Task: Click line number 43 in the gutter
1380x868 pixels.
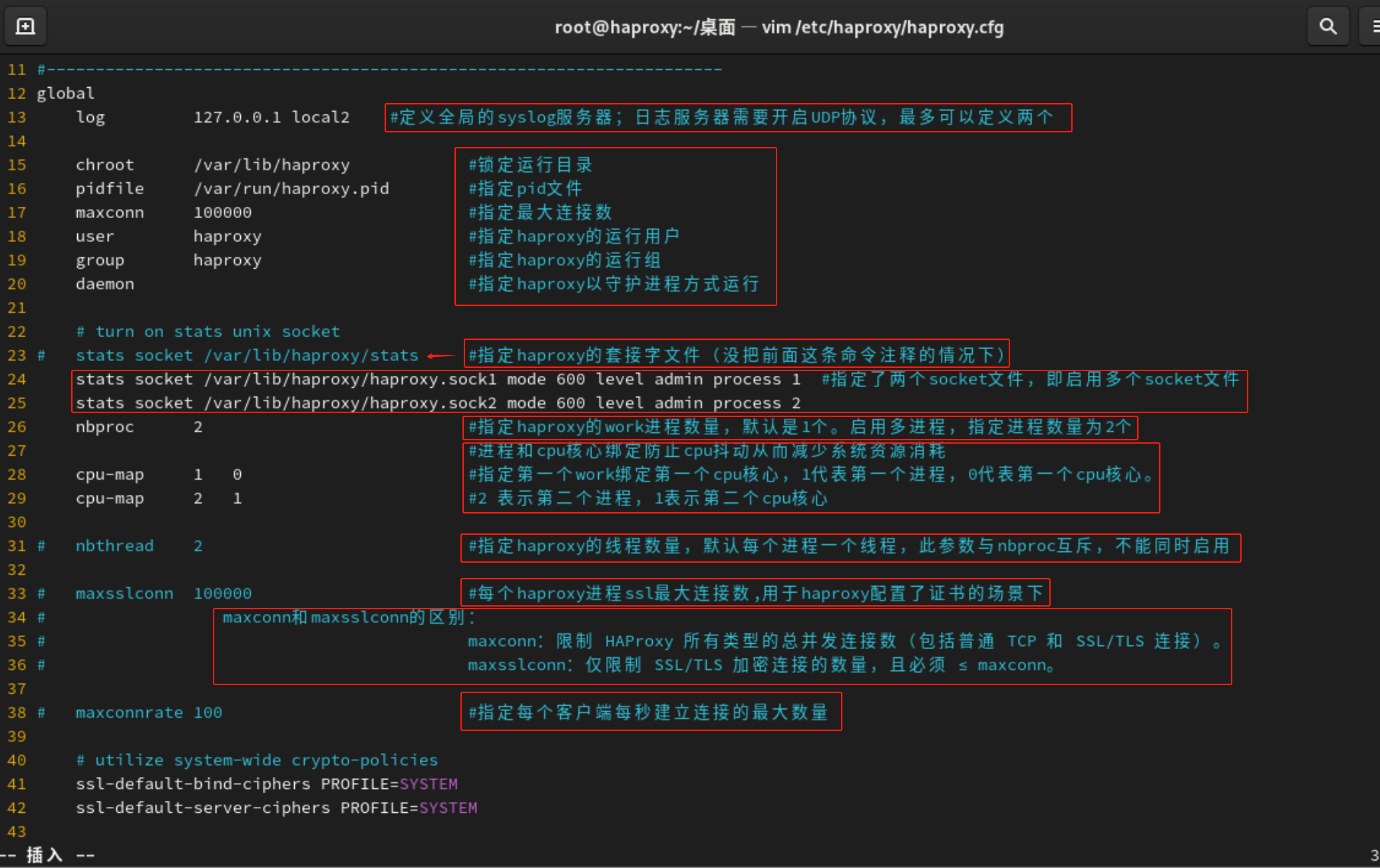Action: (x=17, y=832)
